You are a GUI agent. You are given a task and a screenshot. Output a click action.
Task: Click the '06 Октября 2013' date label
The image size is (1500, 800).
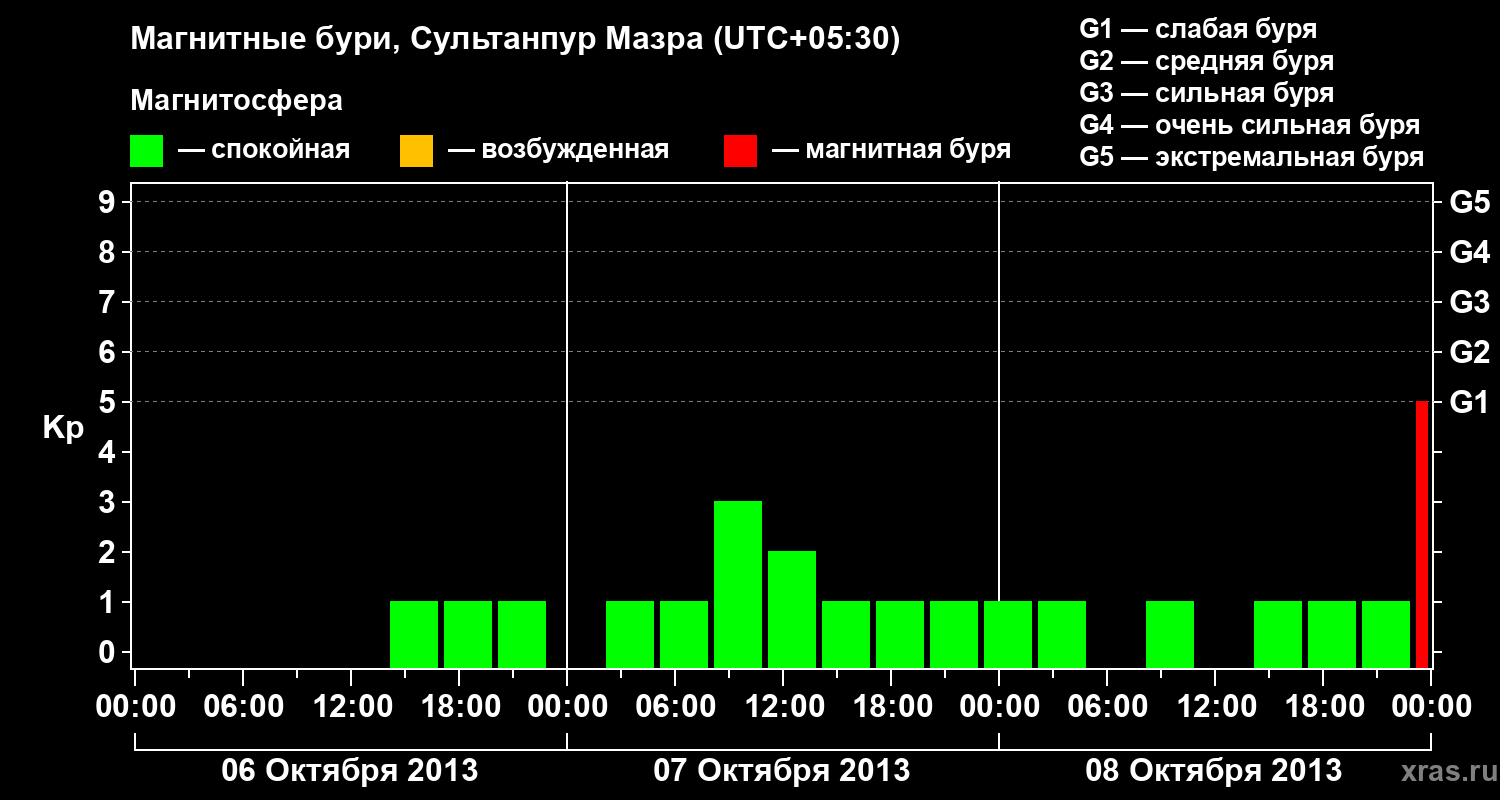tap(350, 770)
